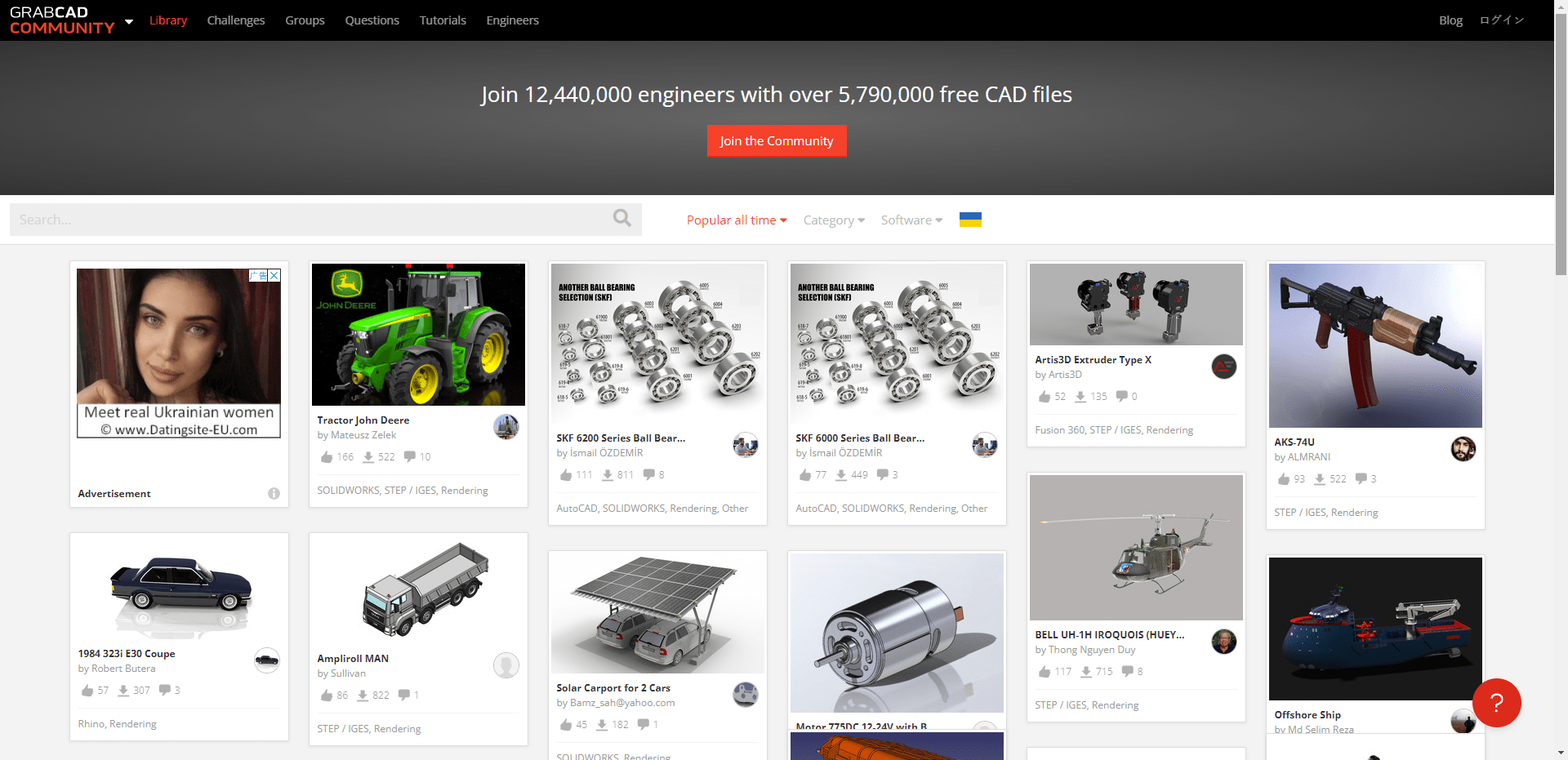Viewport: 1568px width, 760px height.
Task: Click comment icon on BELL UH-1H card
Action: [1127, 671]
